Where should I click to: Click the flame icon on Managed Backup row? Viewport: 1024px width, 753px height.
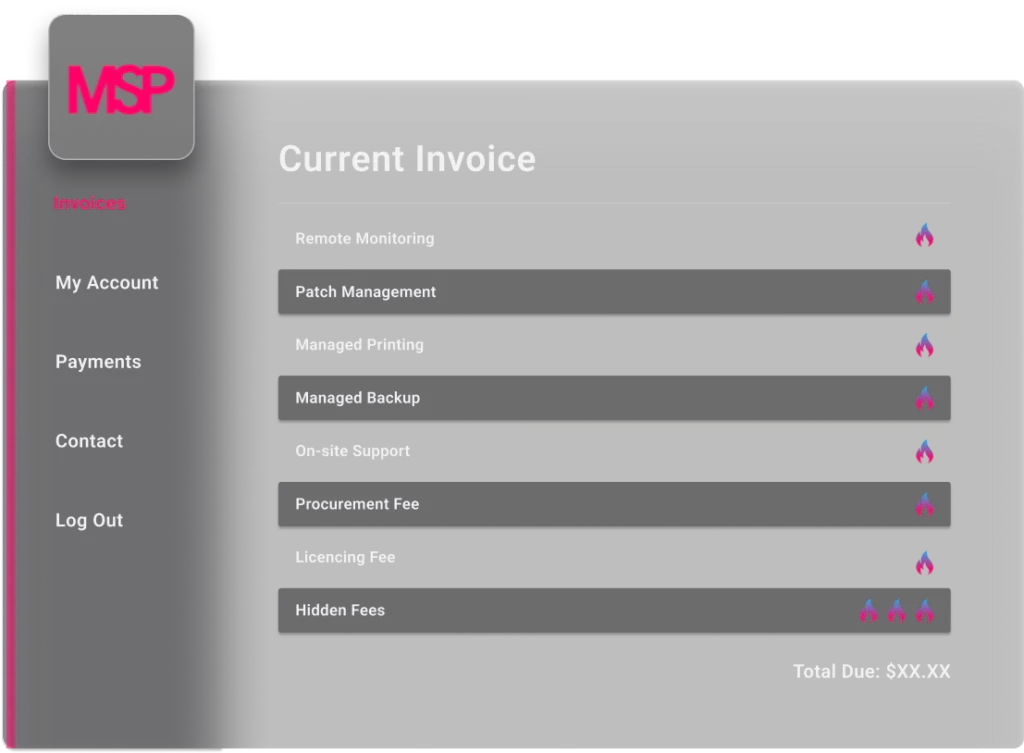tap(924, 399)
